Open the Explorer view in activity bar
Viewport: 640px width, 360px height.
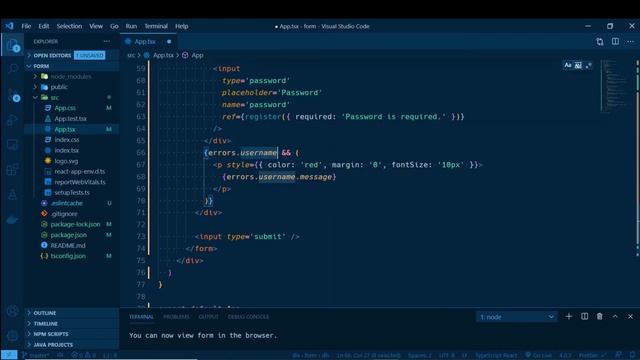coord(13,45)
